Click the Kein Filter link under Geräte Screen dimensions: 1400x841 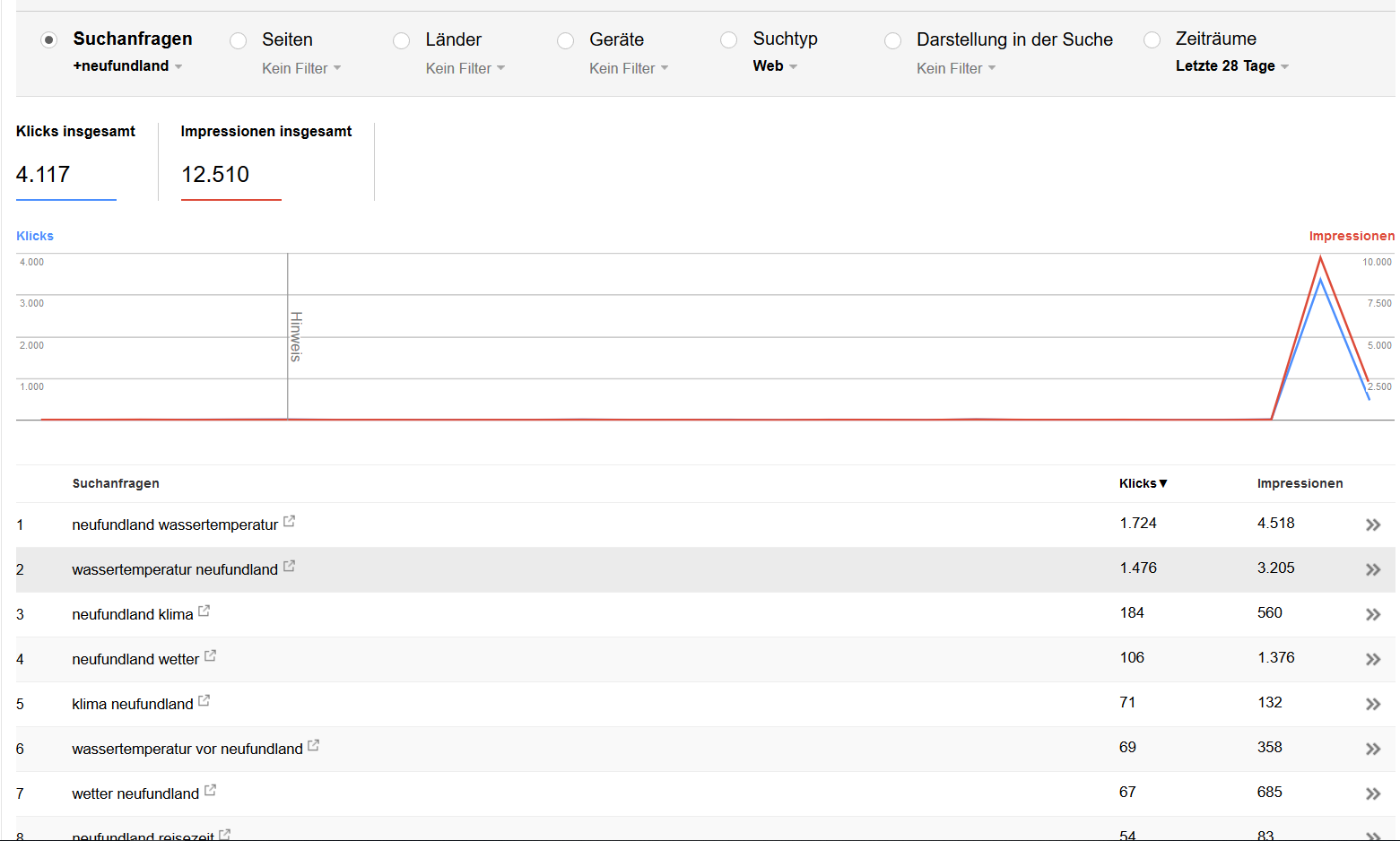(628, 69)
